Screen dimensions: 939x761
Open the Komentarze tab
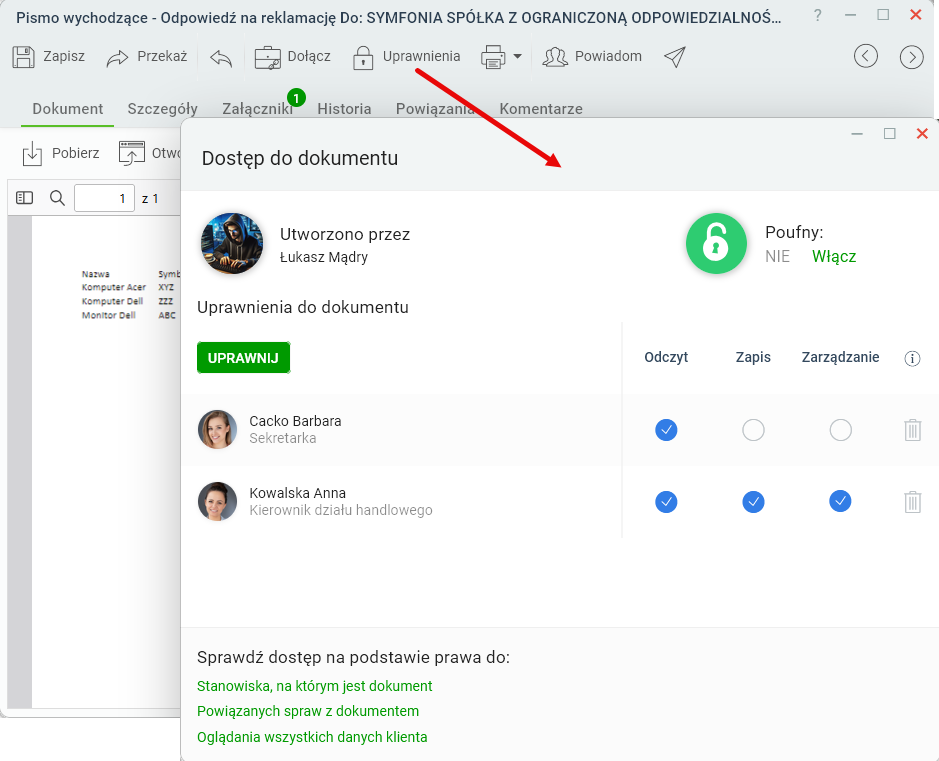tap(541, 108)
